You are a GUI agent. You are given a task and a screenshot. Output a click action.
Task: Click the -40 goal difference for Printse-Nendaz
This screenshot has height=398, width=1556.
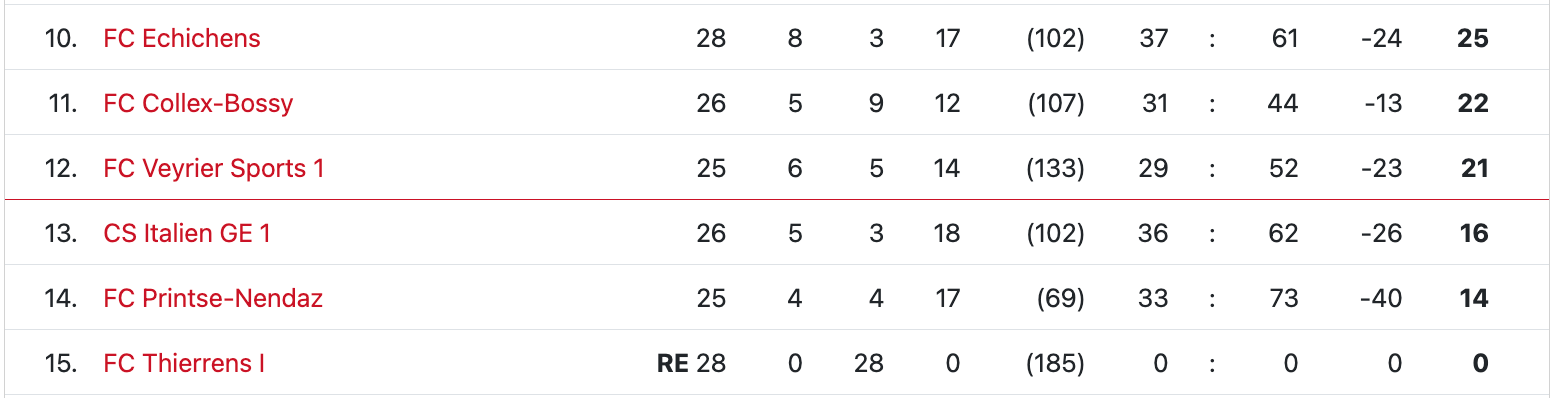[x=1381, y=298]
